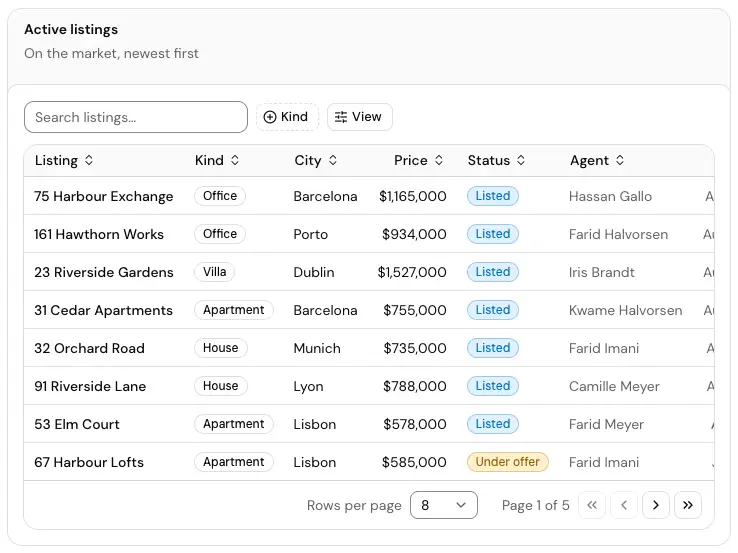Click the price $788,000
The height and width of the screenshot is (553, 738).
(415, 386)
